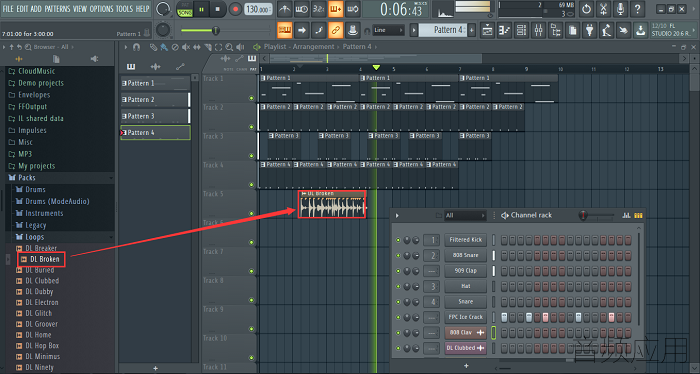Click the Stop playback button

pos(217,9)
